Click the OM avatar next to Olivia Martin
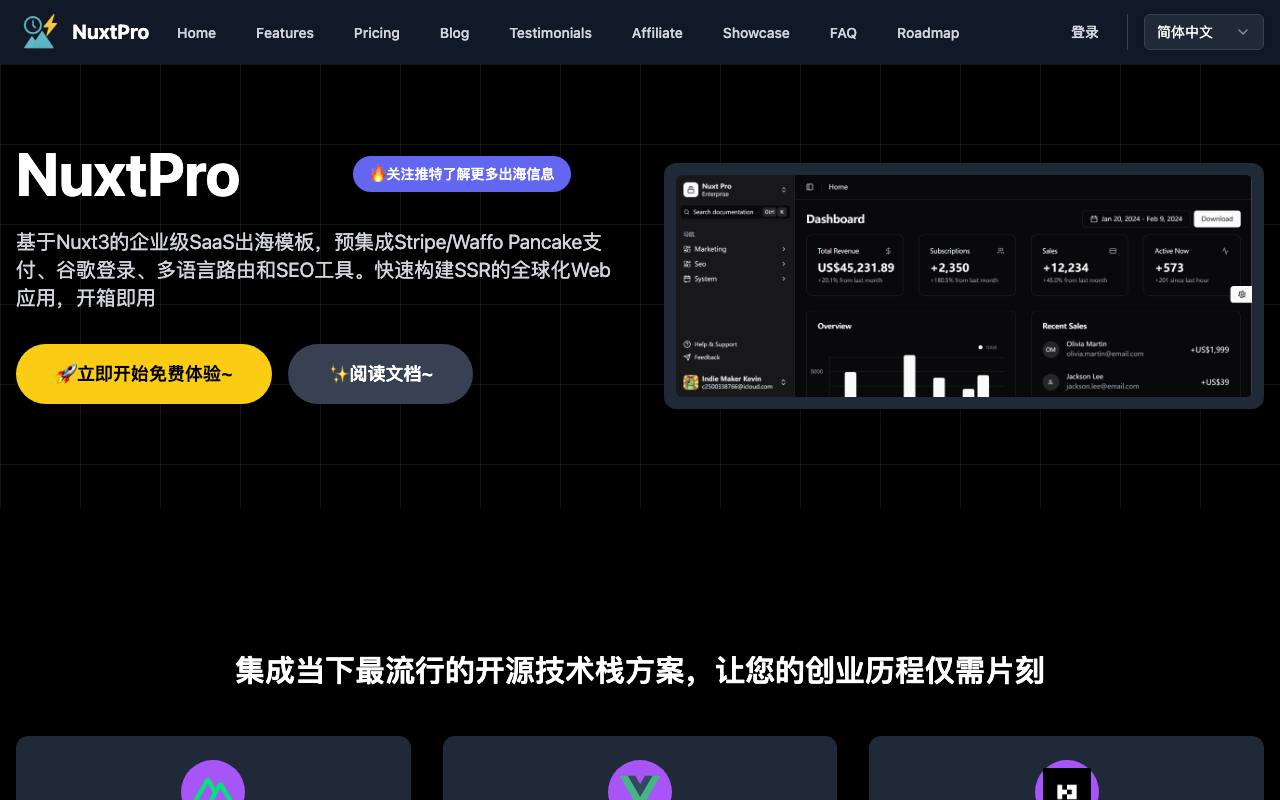This screenshot has width=1280, height=800. pyautogui.click(x=1051, y=349)
